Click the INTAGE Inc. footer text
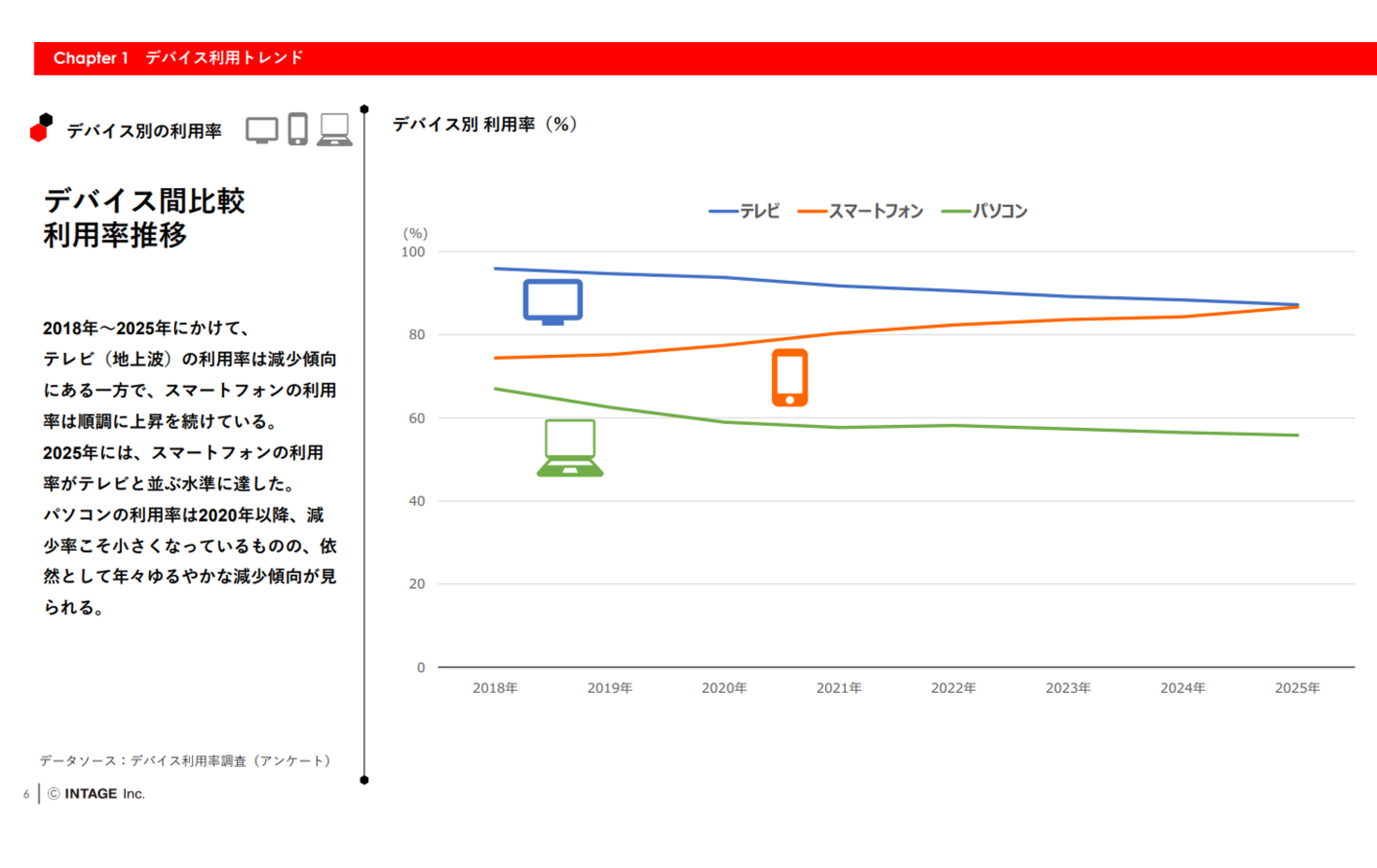 click(x=105, y=794)
